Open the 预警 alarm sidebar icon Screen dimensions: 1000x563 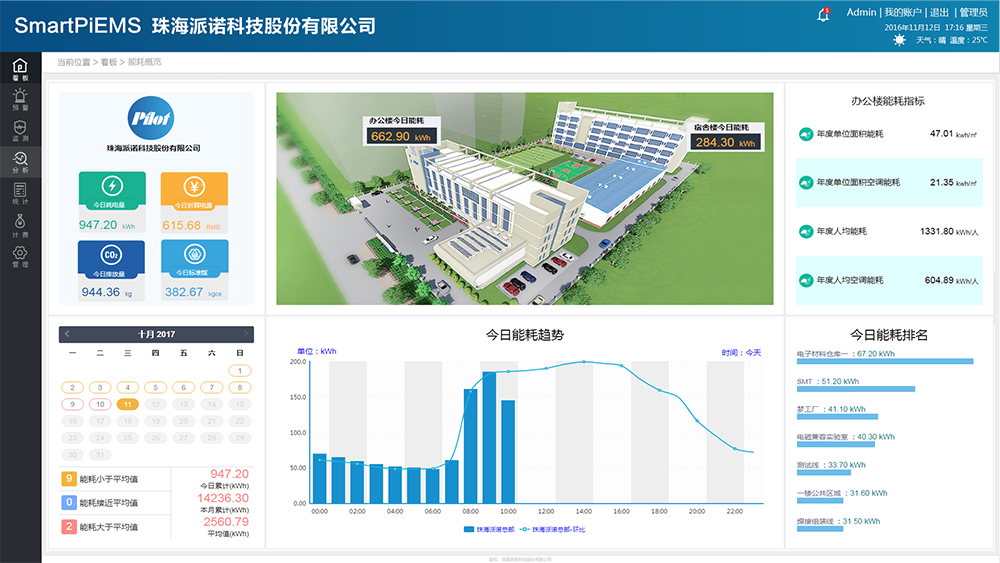tap(20, 98)
